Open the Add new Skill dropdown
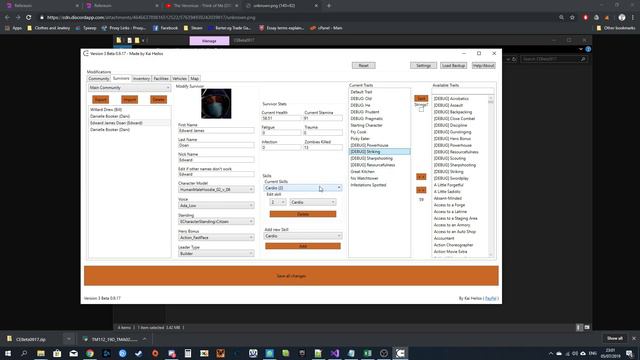Screen dimensions: 640x360 [303, 236]
